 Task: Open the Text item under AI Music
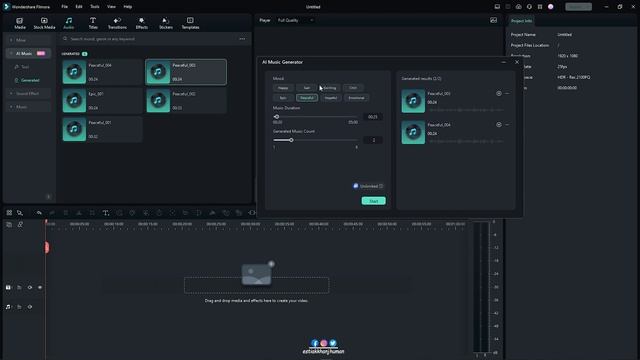point(25,67)
